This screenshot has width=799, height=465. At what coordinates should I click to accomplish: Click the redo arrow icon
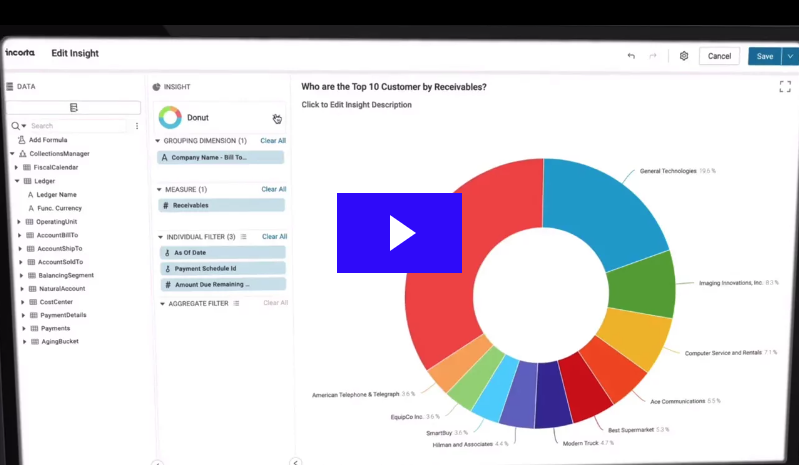point(653,56)
